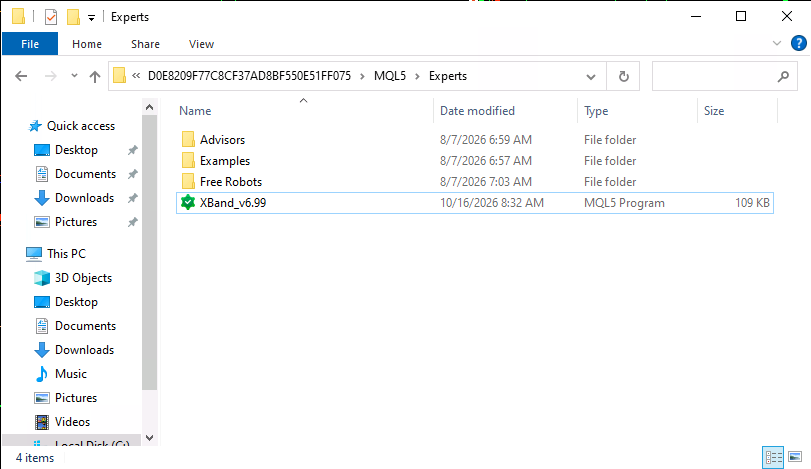Refresh the Experts folder view
This screenshot has width=811, height=469.
[x=623, y=77]
